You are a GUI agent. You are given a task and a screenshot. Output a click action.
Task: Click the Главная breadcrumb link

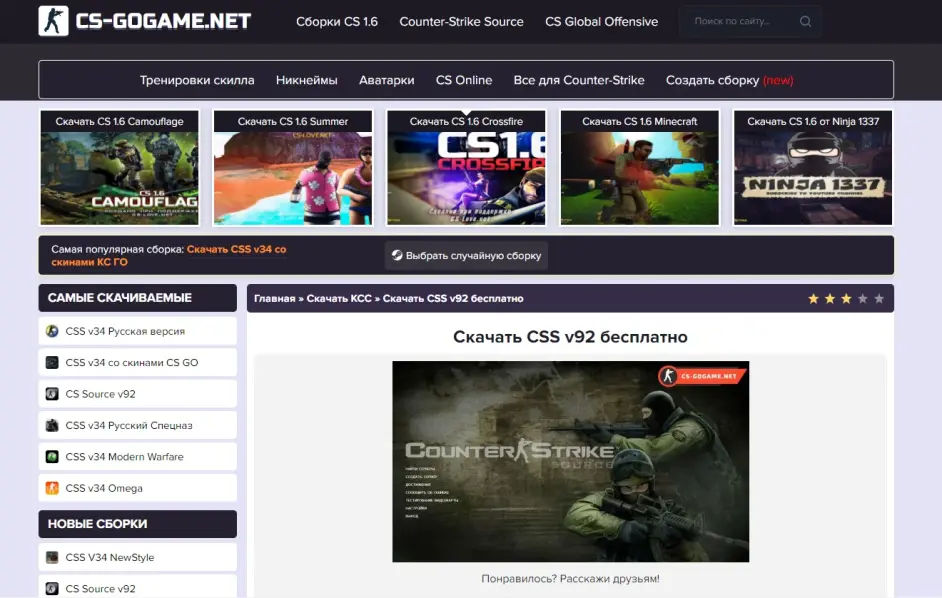tap(274, 299)
